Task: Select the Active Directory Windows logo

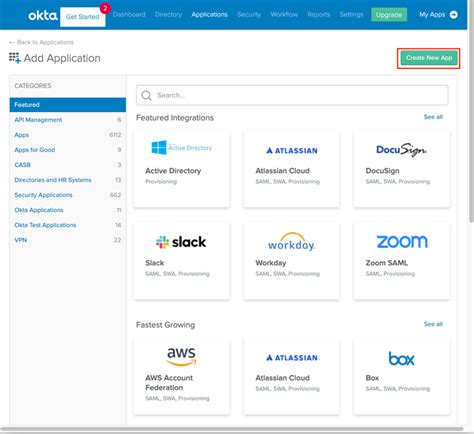Action: click(159, 147)
